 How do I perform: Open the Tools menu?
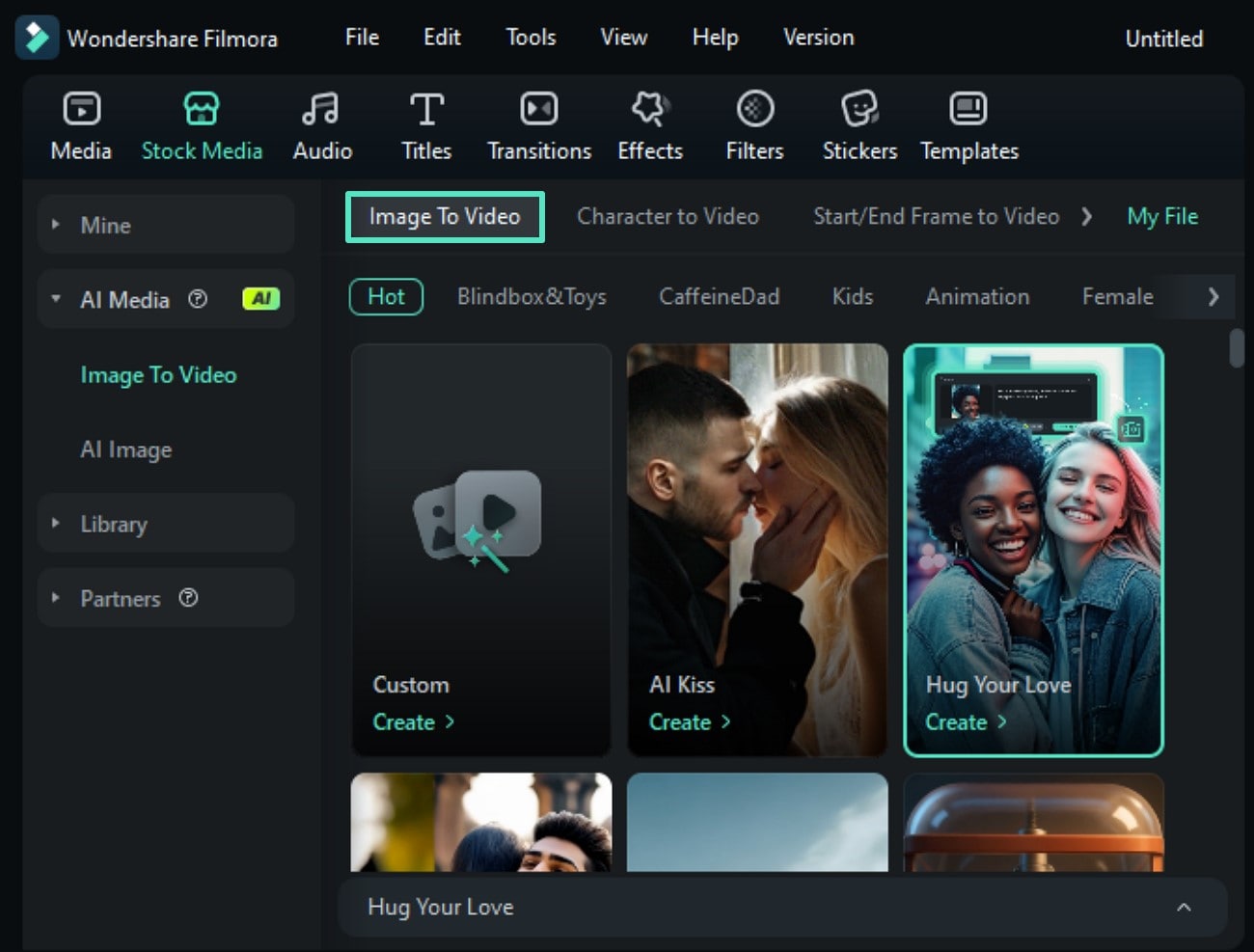(531, 38)
